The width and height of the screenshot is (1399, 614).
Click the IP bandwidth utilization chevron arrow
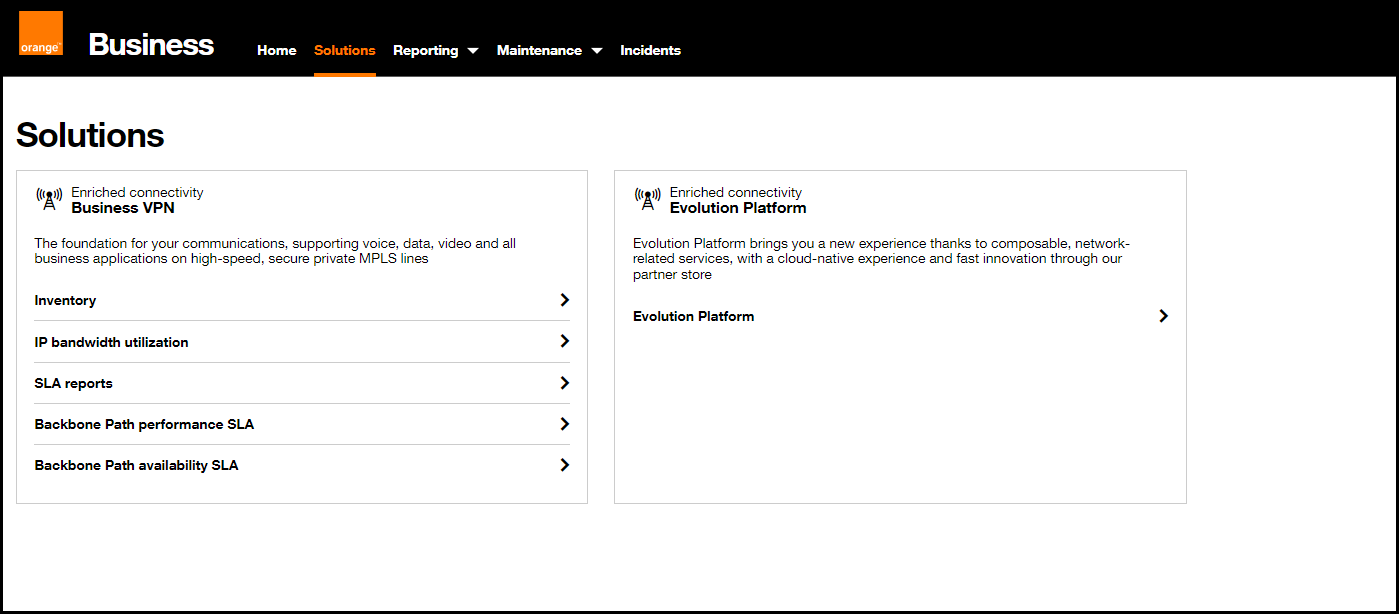565,341
